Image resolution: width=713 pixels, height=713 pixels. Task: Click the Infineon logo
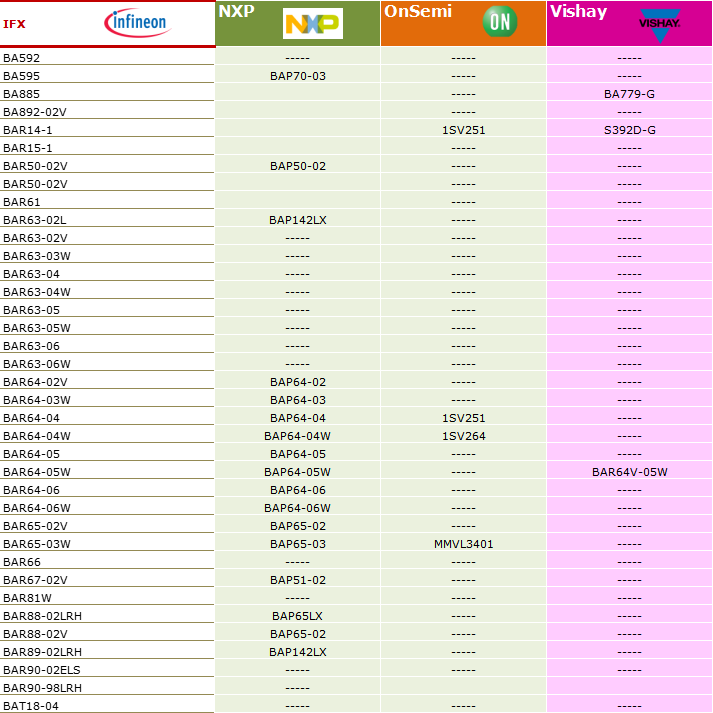pyautogui.click(x=138, y=23)
